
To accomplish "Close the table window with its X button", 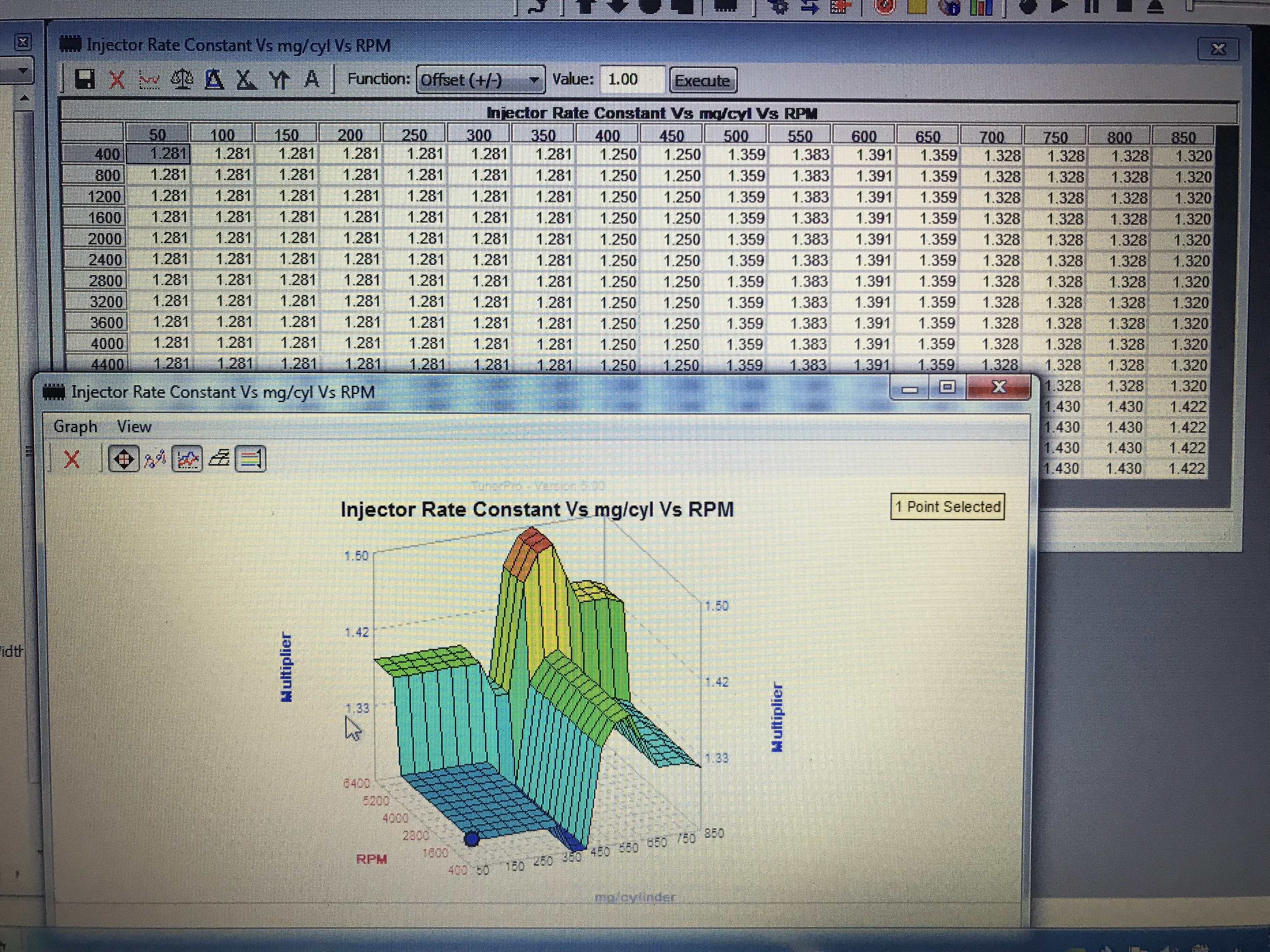I will pos(1218,49).
